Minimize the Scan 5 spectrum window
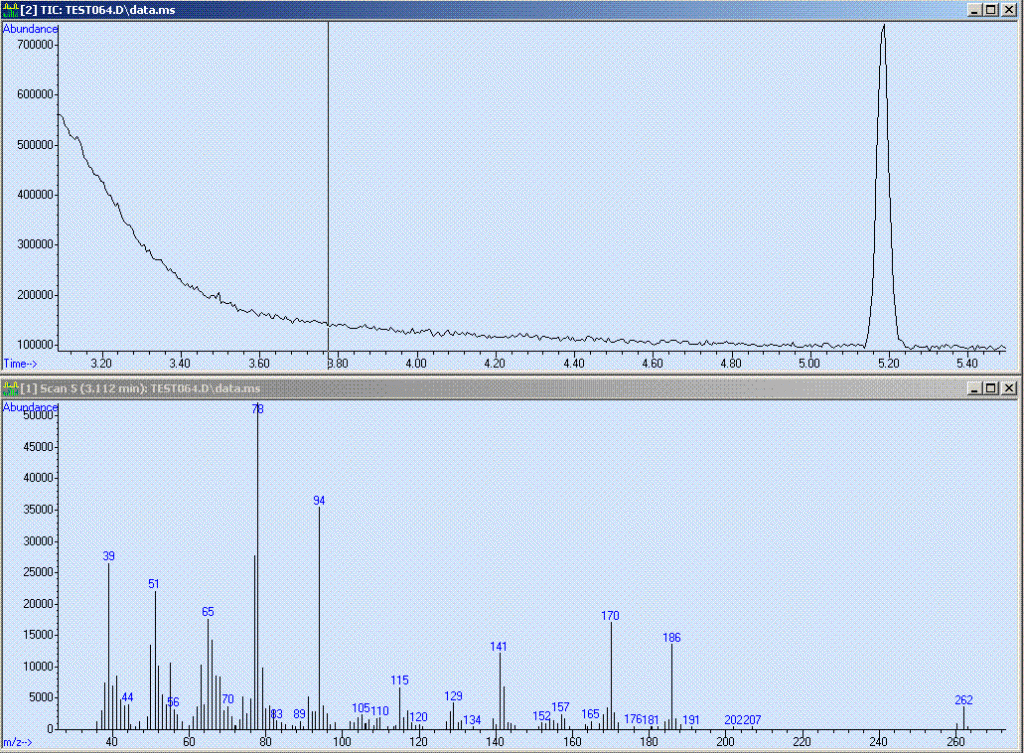 (x=975, y=388)
